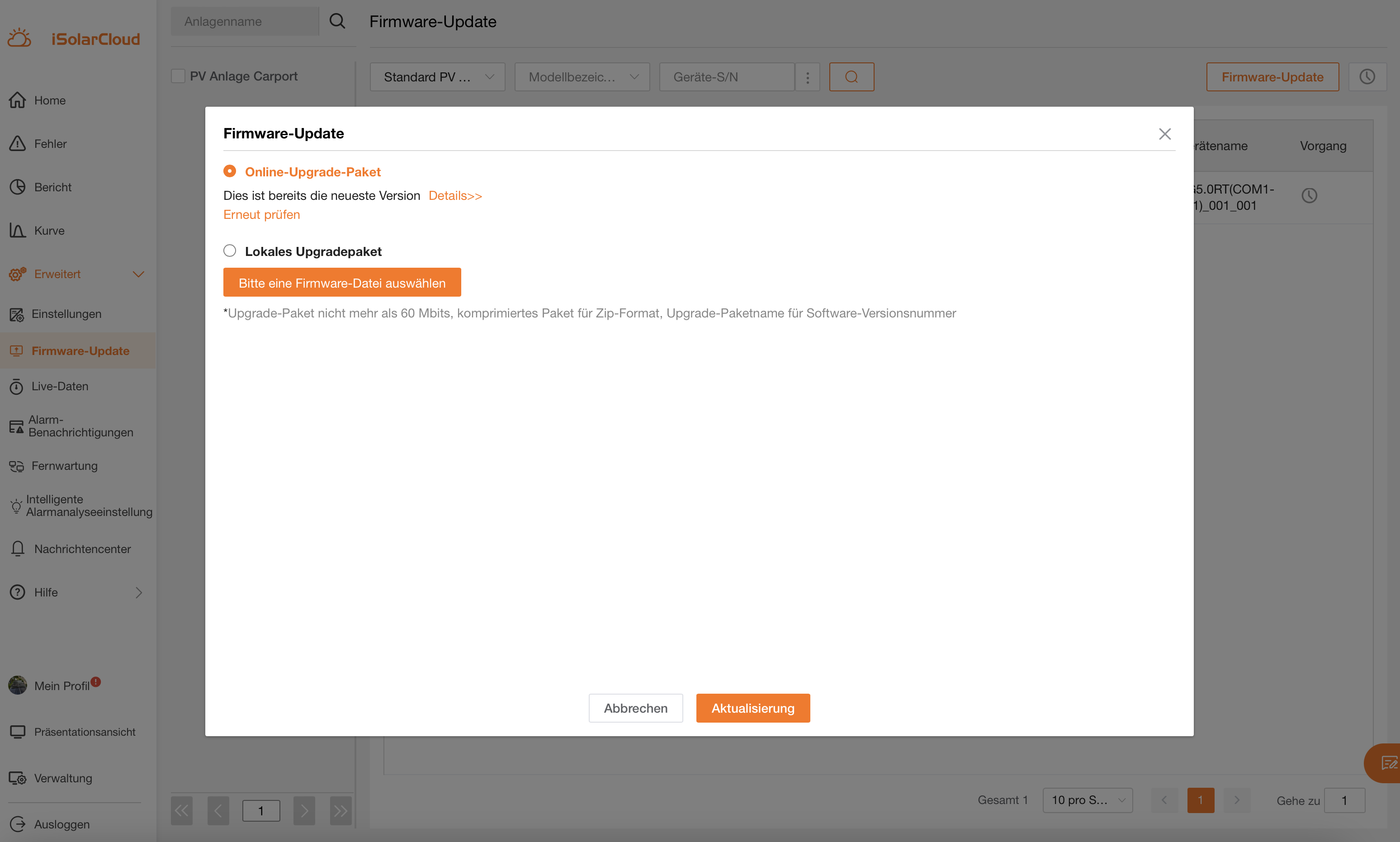
Task: Select the Online-Upgrade-Paket radio button
Action: [x=230, y=171]
